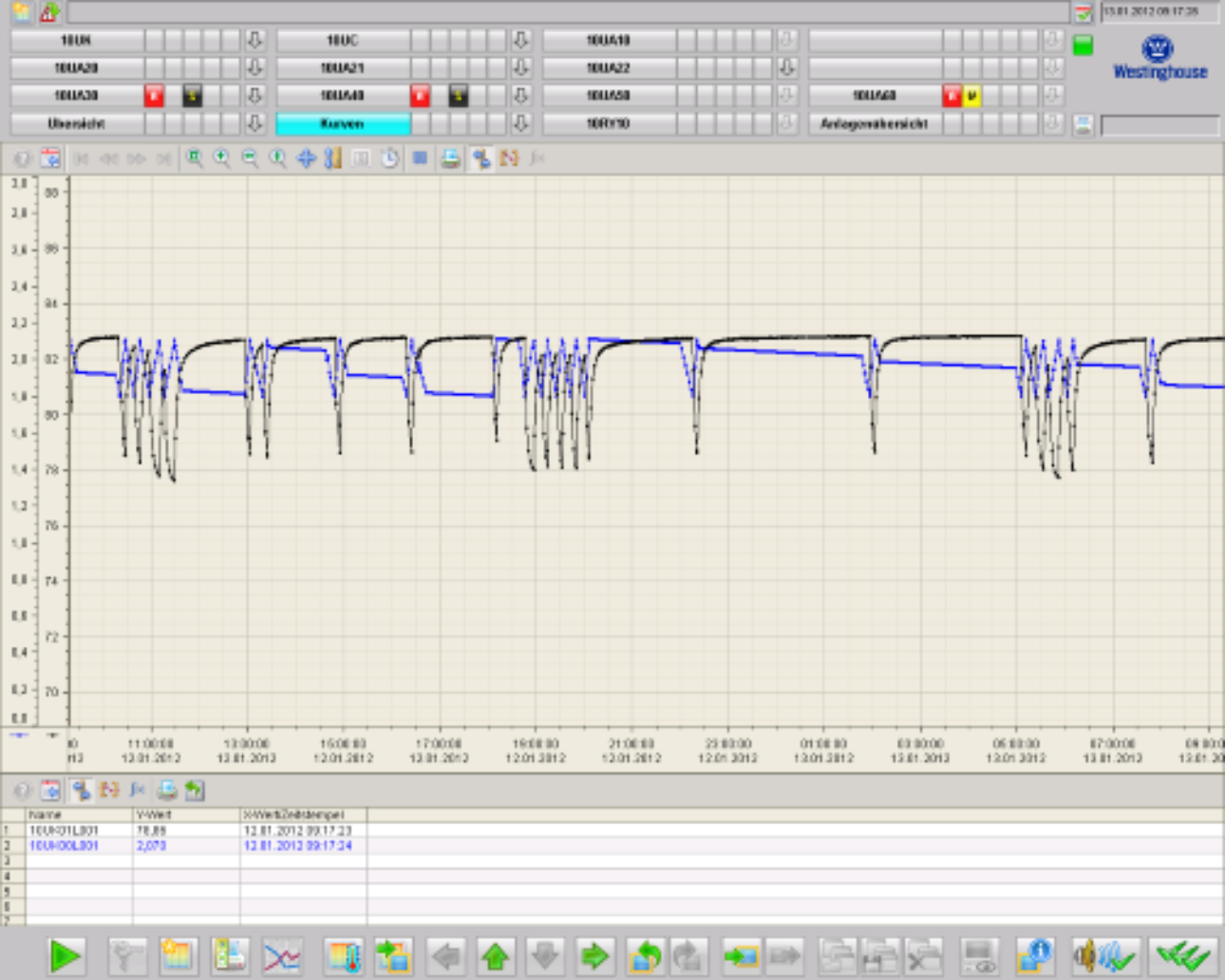1225x980 pixels.
Task: Click the clock time-range icon in chart toolbar
Action: [x=389, y=159]
